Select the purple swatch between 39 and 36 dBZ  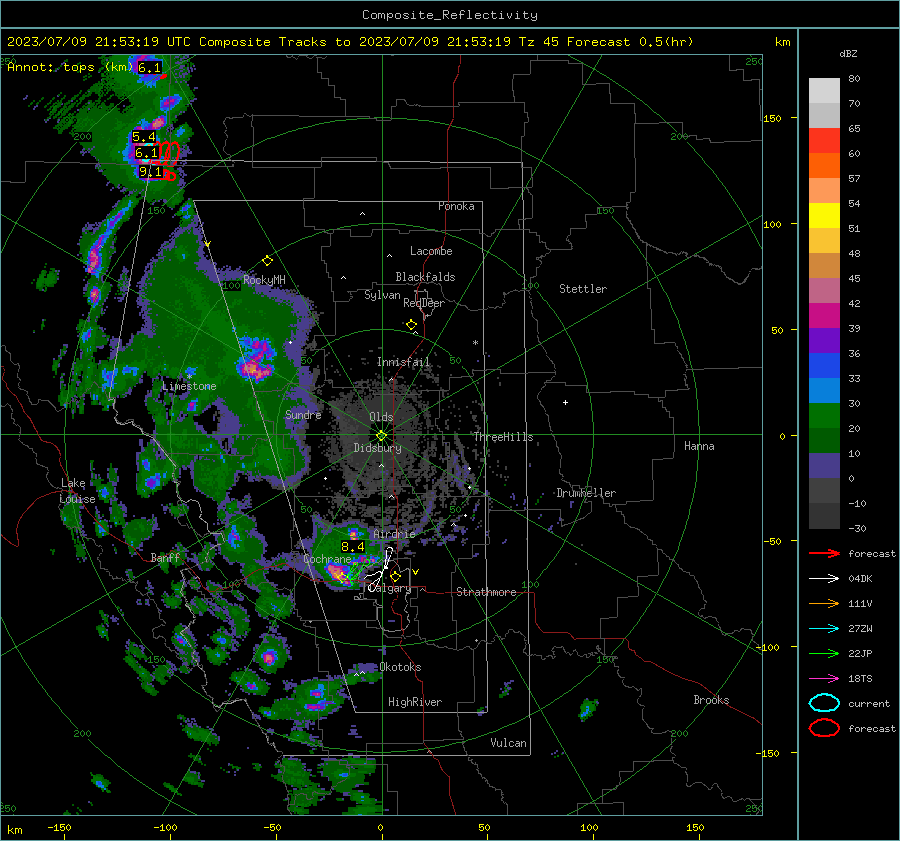click(824, 340)
